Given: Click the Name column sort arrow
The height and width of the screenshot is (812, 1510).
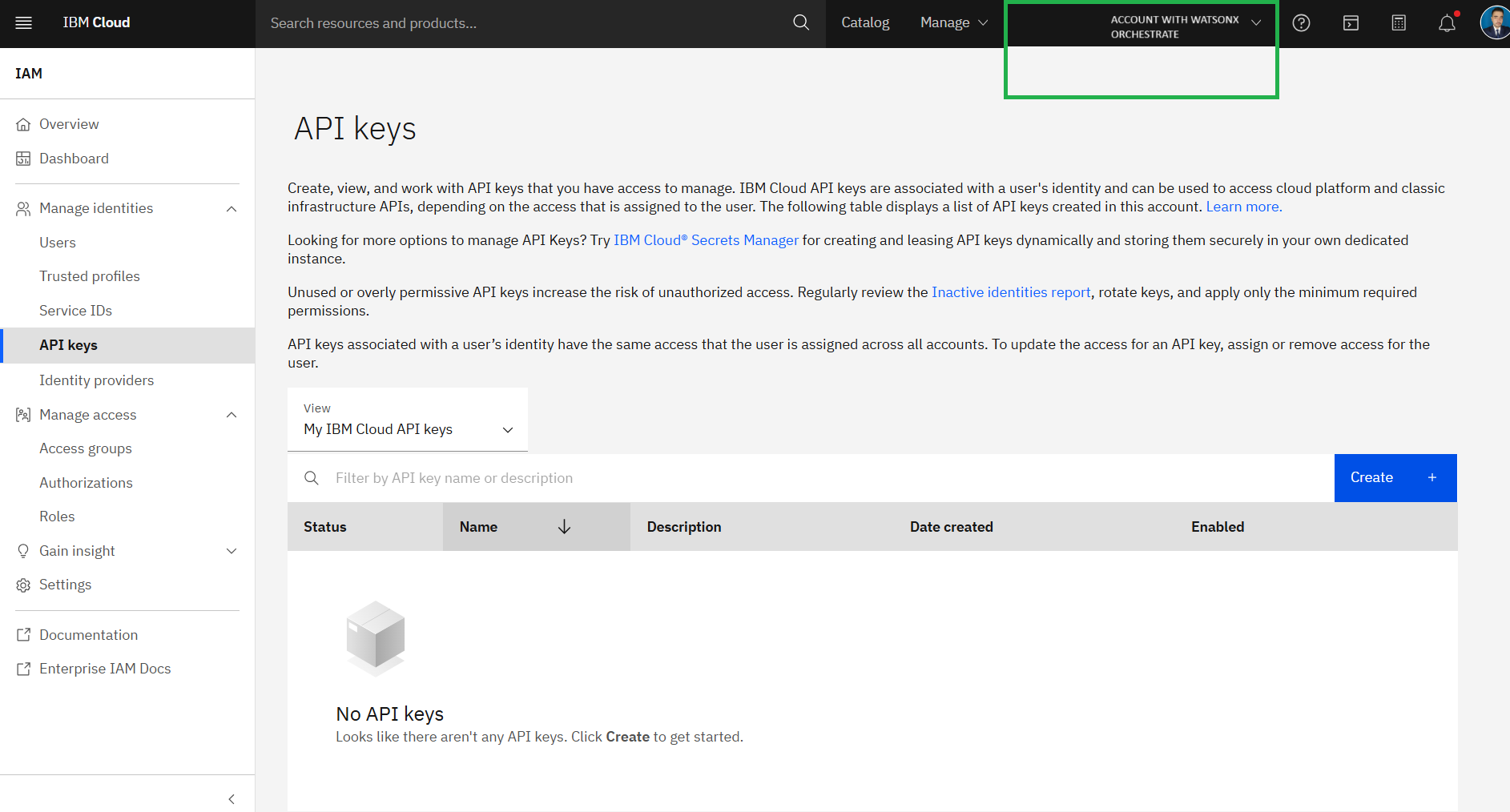Looking at the screenshot, I should tap(564, 527).
